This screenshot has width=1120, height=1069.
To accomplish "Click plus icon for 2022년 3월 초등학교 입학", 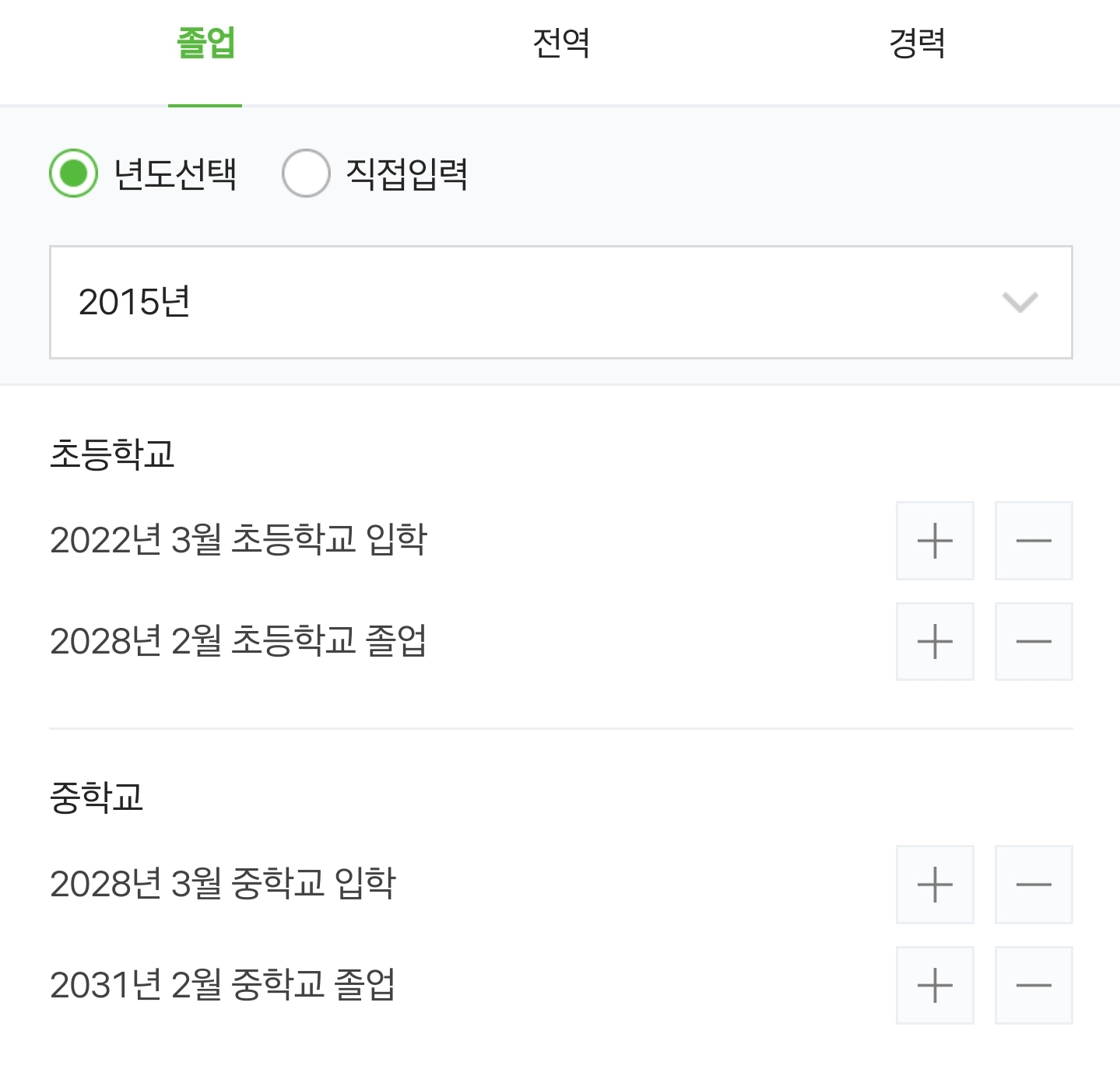I will tap(935, 541).
